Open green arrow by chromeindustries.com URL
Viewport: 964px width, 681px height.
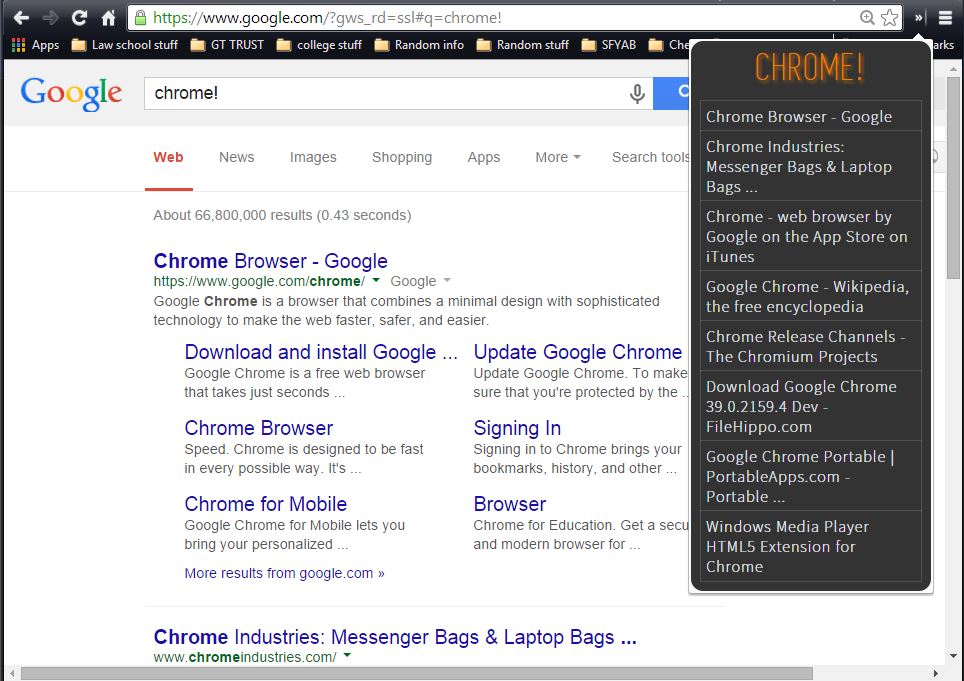click(347, 656)
